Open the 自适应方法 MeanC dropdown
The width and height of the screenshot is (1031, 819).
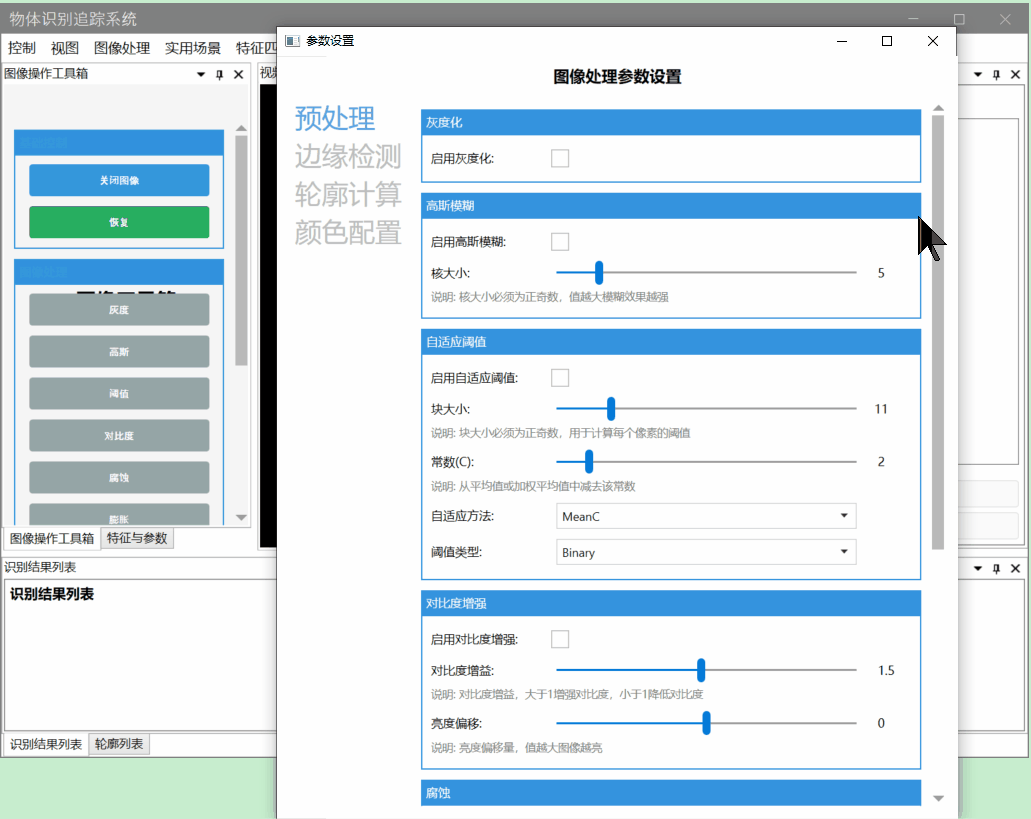point(706,516)
